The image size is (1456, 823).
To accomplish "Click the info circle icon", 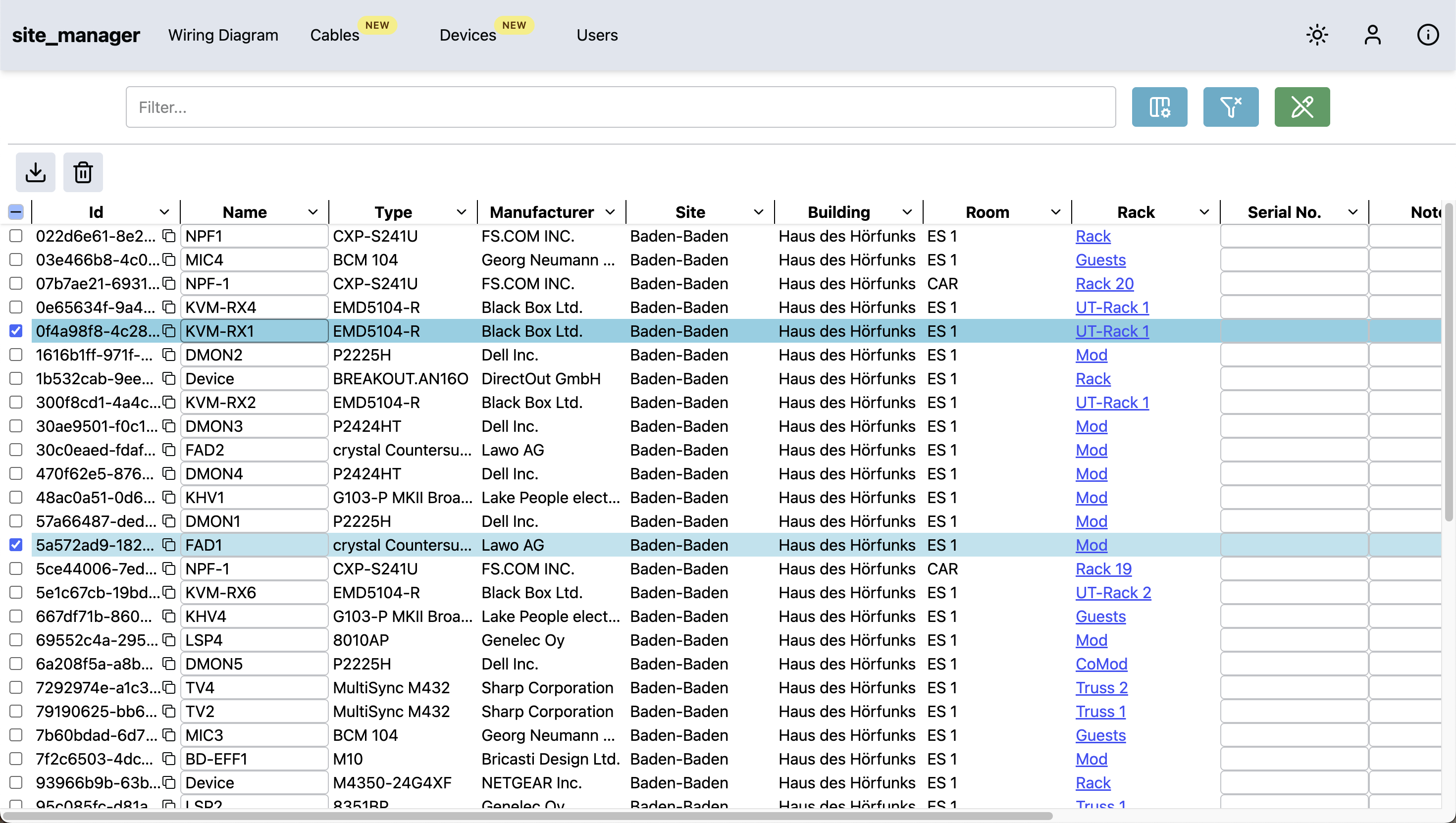I will click(1428, 35).
